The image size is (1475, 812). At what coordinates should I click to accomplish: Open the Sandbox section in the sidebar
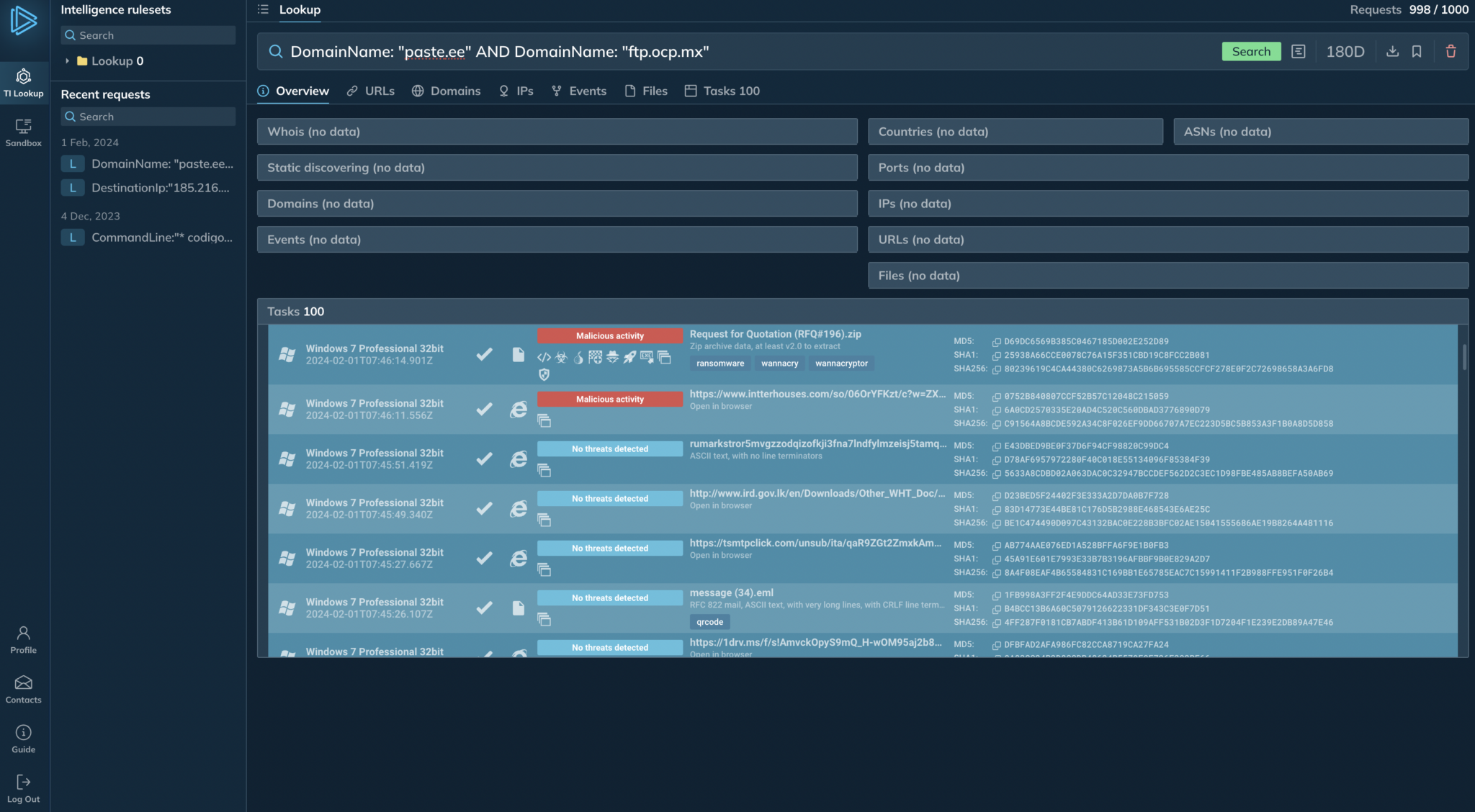coord(23,132)
